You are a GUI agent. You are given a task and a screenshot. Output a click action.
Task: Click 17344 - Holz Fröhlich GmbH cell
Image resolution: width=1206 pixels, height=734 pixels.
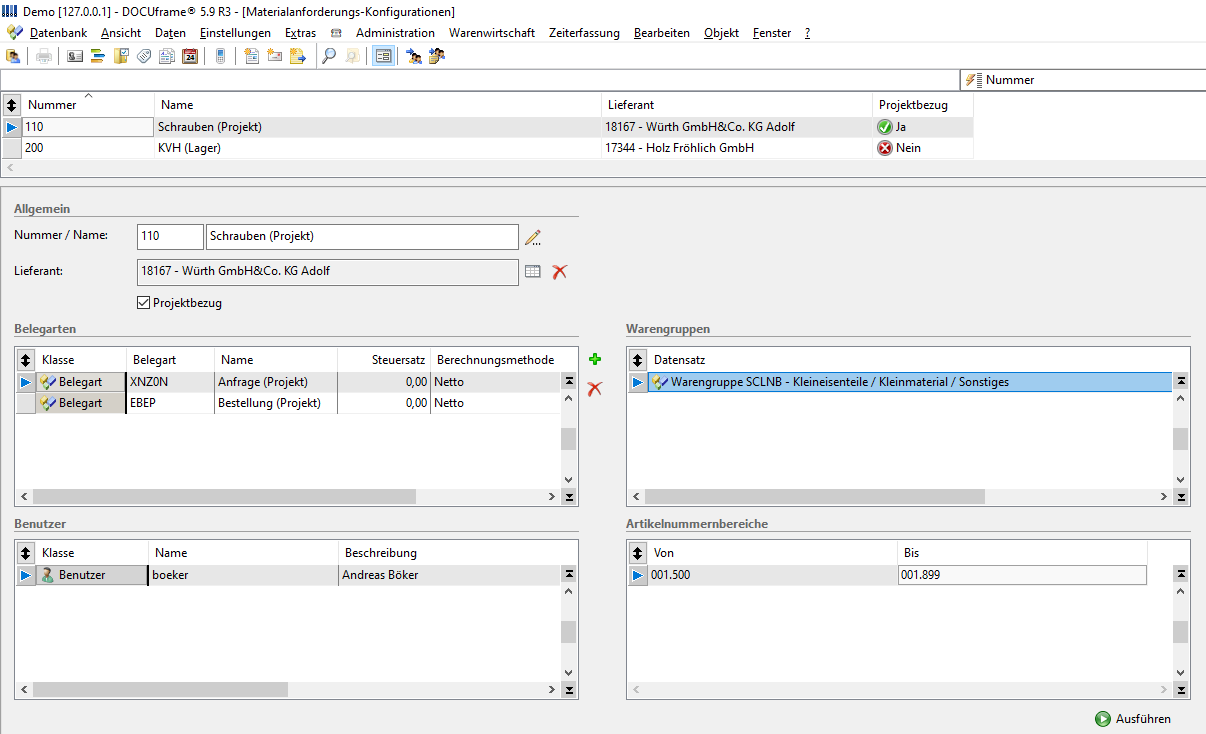tap(737, 148)
